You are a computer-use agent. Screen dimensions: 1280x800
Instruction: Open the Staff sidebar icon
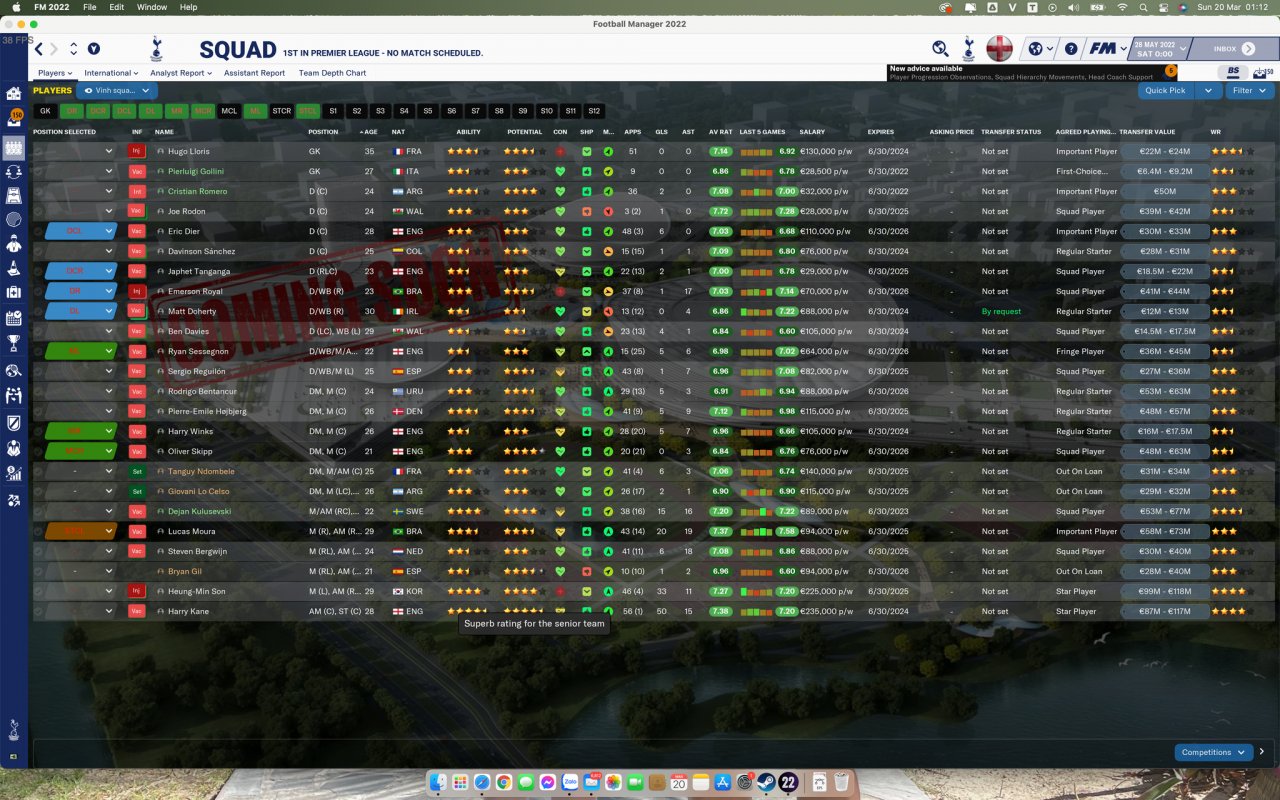coord(14,244)
